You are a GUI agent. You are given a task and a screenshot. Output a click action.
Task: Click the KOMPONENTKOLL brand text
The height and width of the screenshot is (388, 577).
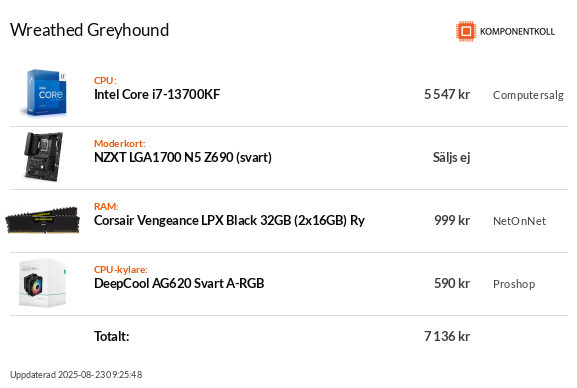click(x=517, y=32)
